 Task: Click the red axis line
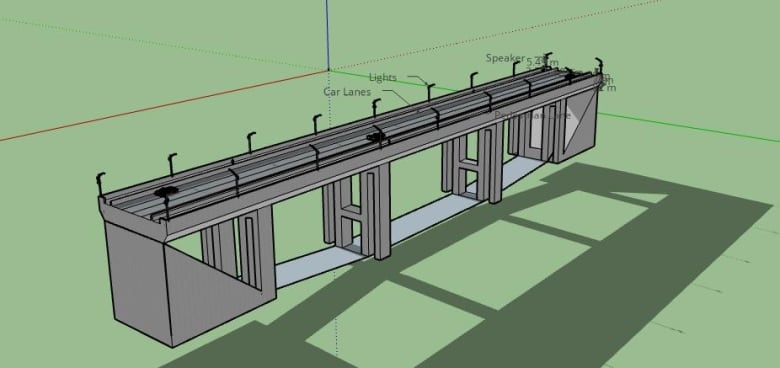pyautogui.click(x=164, y=105)
